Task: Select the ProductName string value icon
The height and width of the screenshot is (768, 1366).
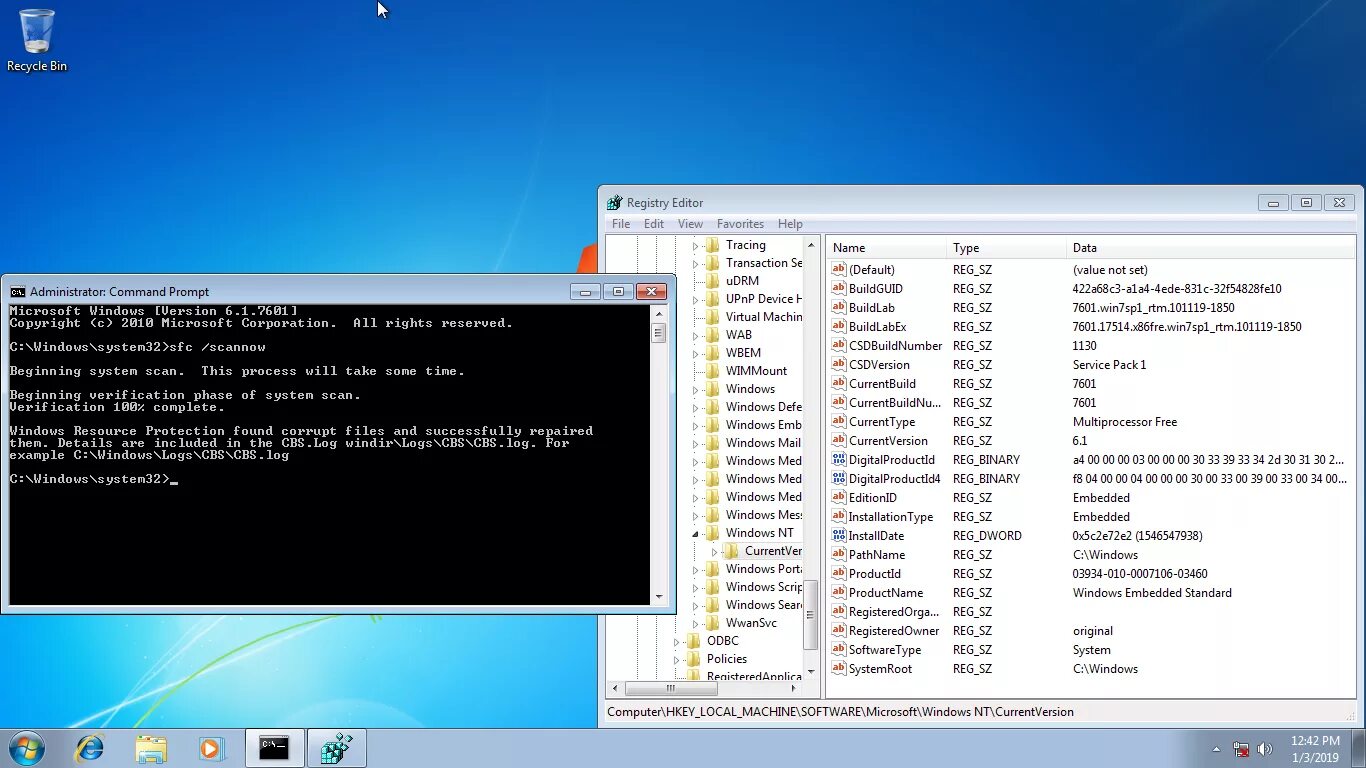Action: (839, 593)
